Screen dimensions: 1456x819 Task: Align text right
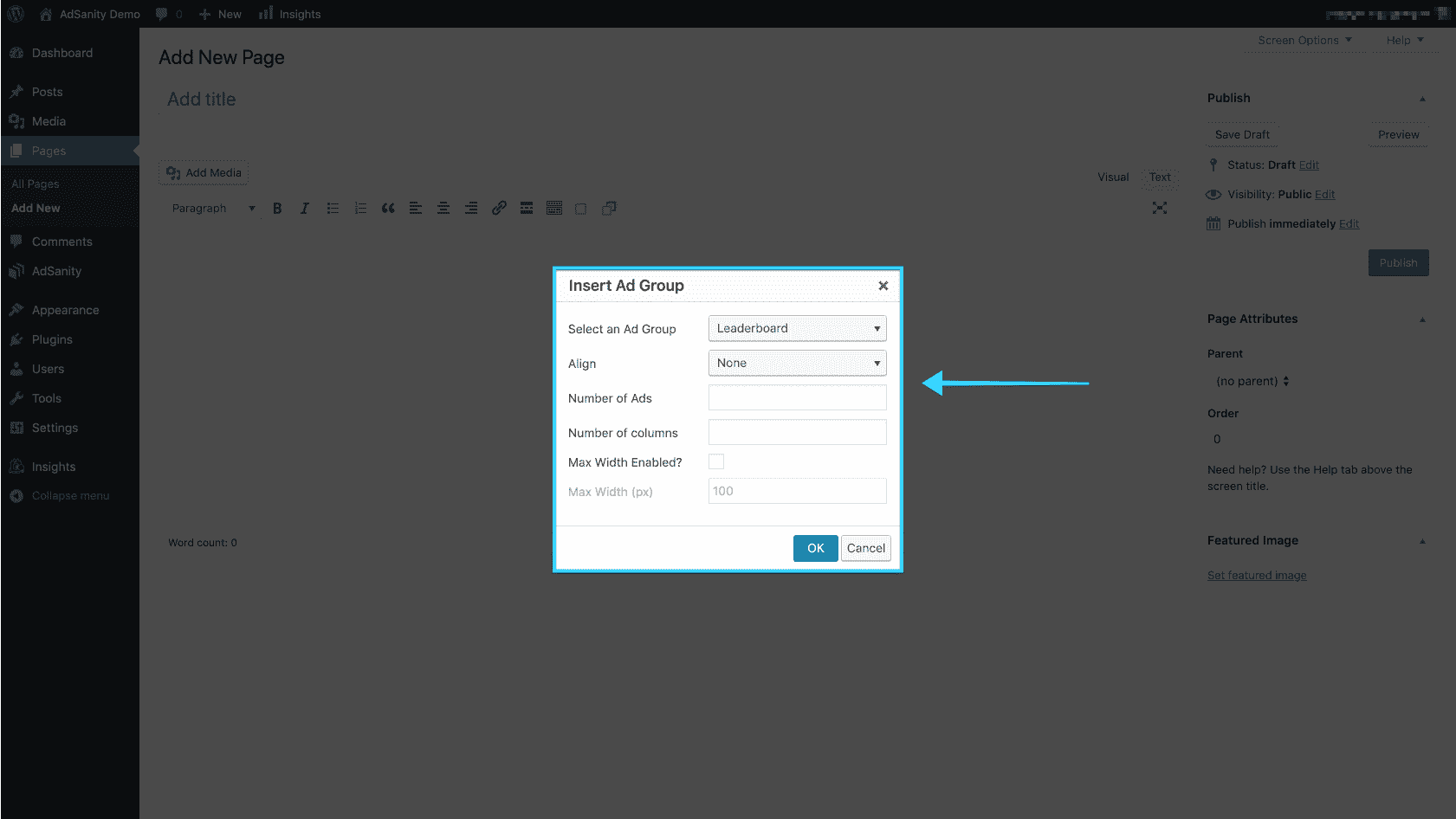coord(471,208)
